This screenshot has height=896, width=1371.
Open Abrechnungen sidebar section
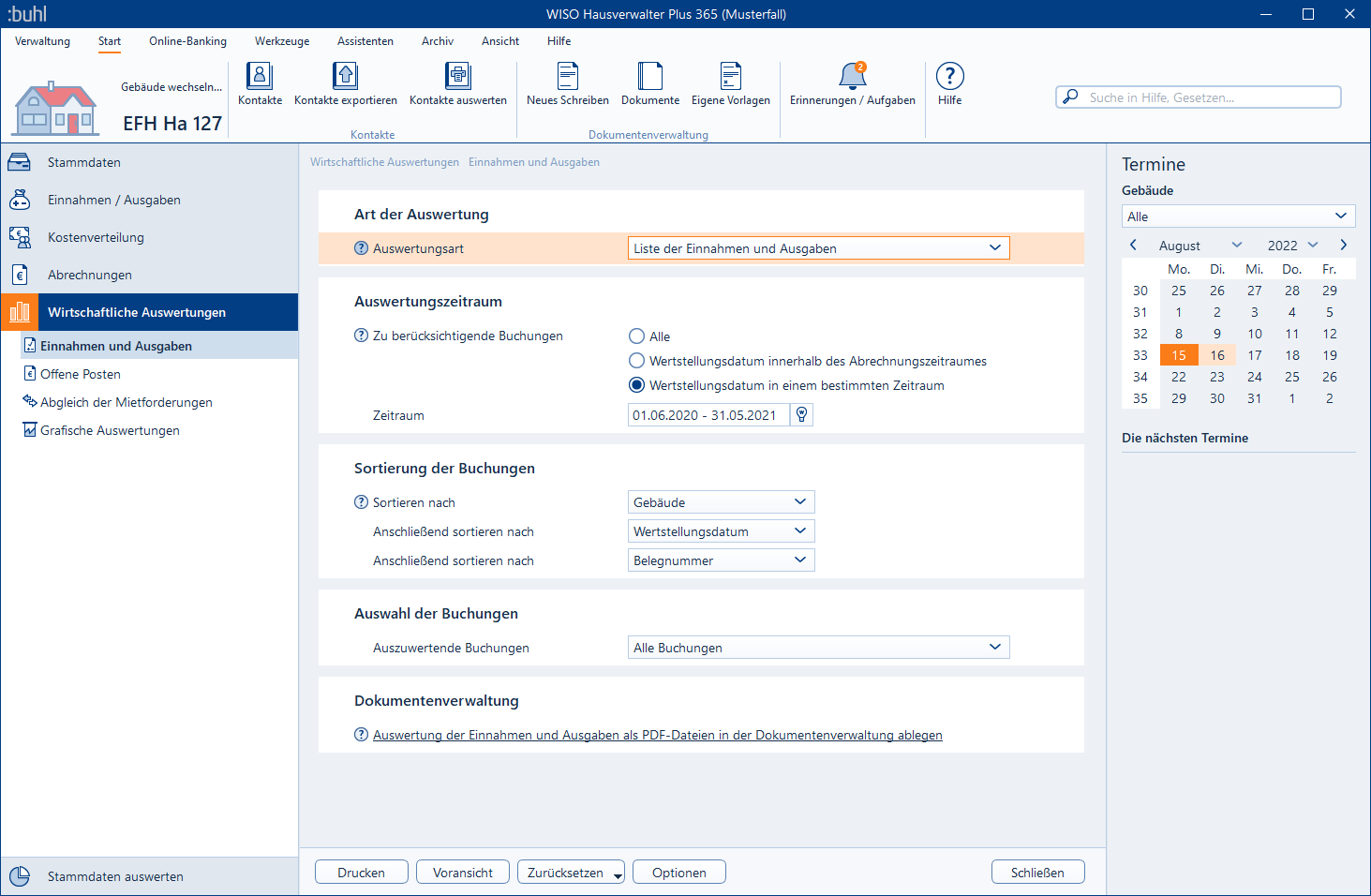(x=149, y=275)
